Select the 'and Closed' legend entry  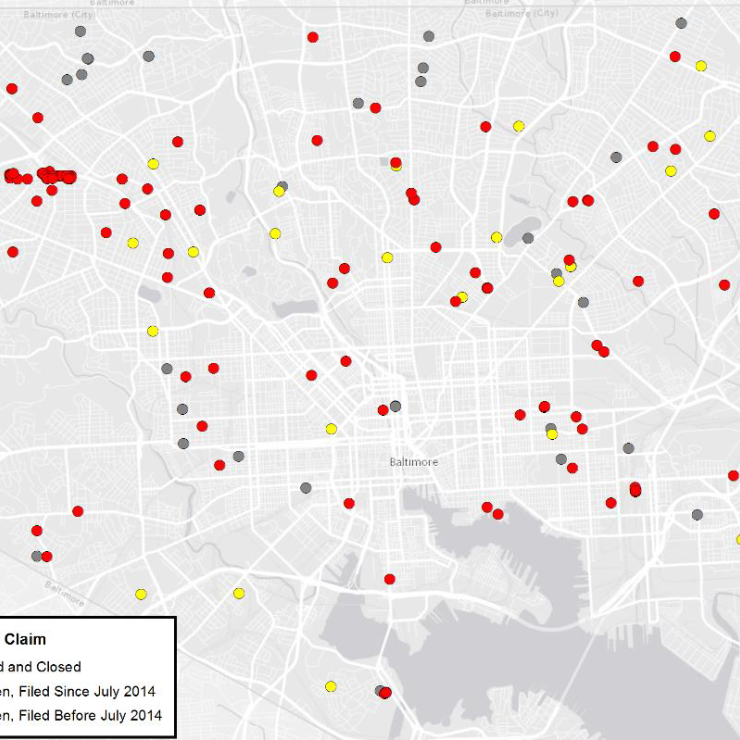pyautogui.click(x=40, y=666)
